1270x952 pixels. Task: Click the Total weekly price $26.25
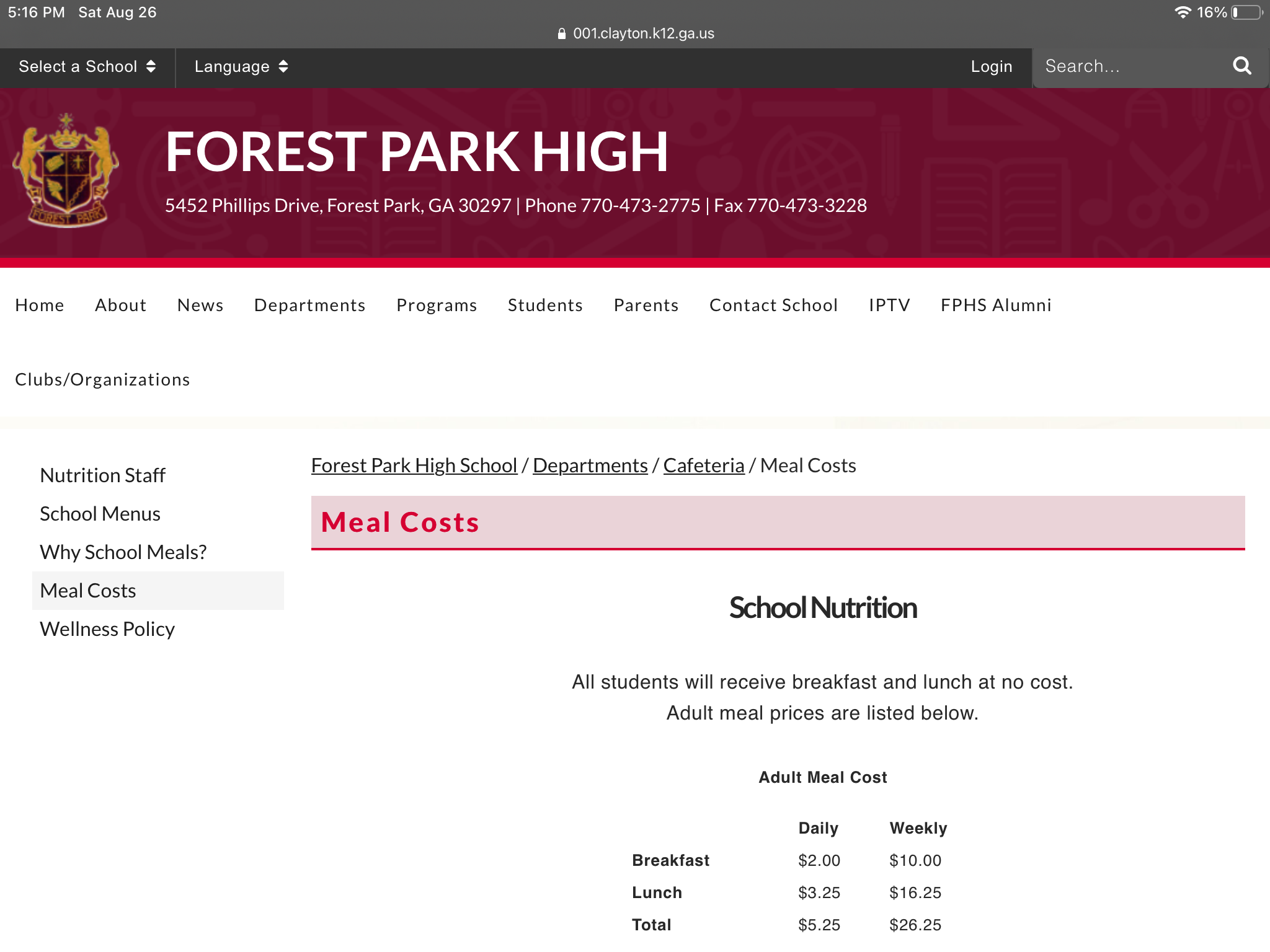pyautogui.click(x=915, y=925)
